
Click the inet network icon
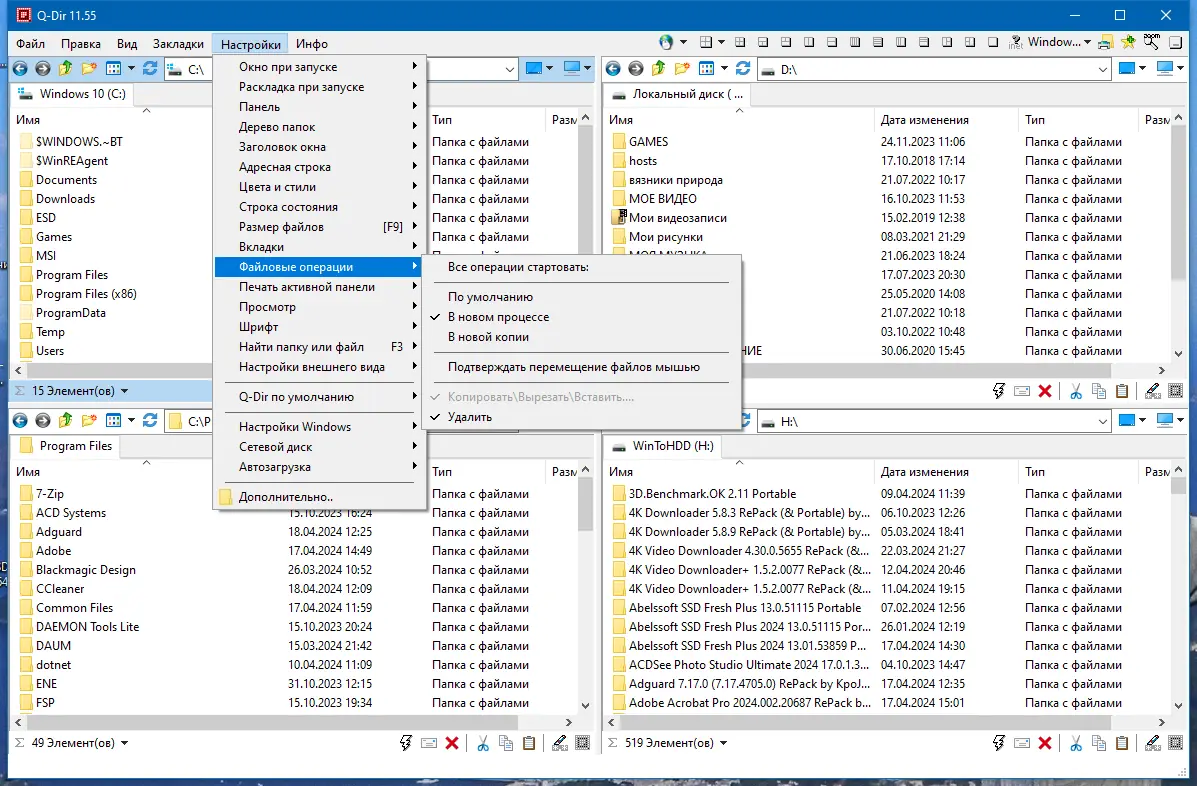coord(1015,42)
